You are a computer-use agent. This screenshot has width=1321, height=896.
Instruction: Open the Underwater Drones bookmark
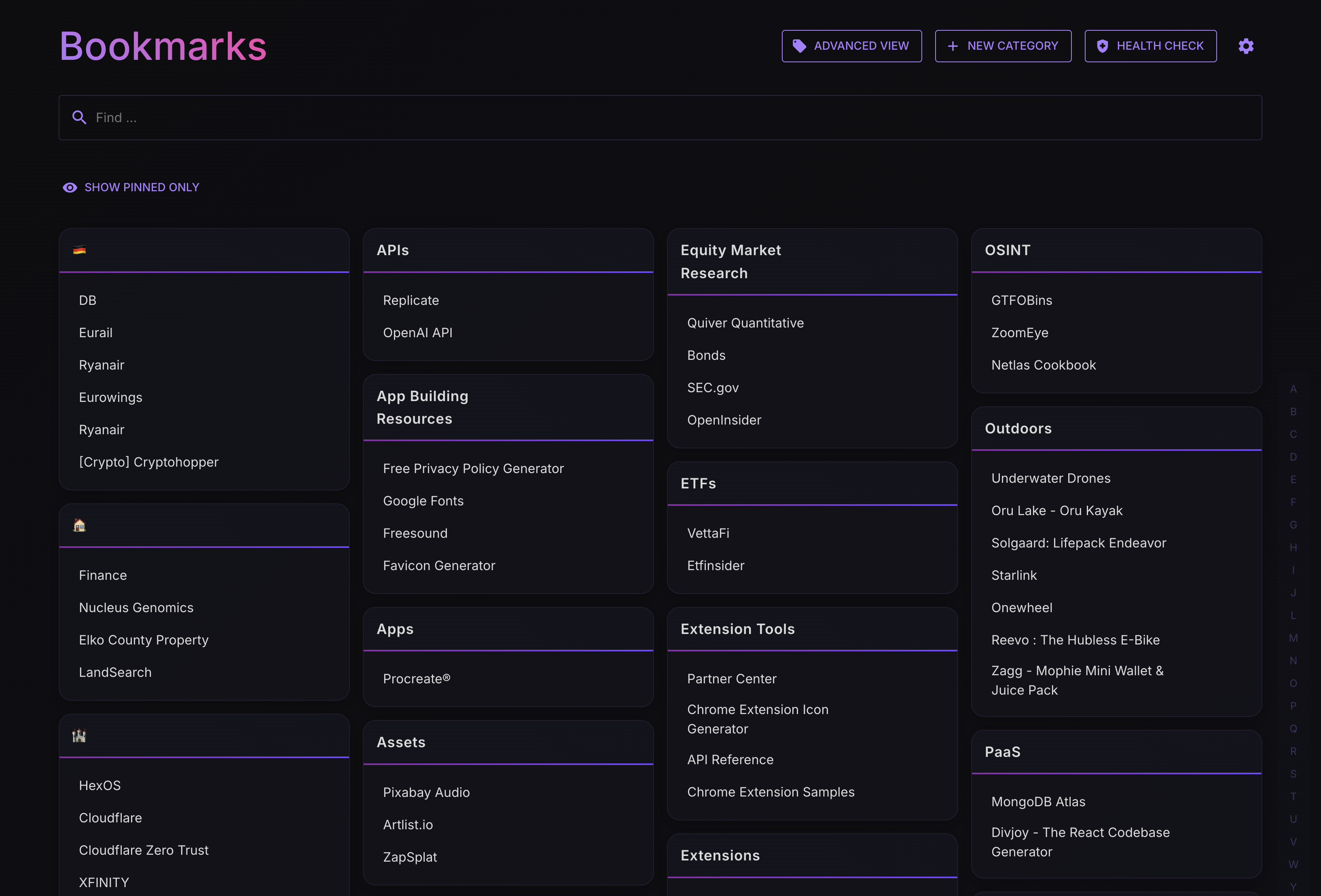coord(1050,478)
